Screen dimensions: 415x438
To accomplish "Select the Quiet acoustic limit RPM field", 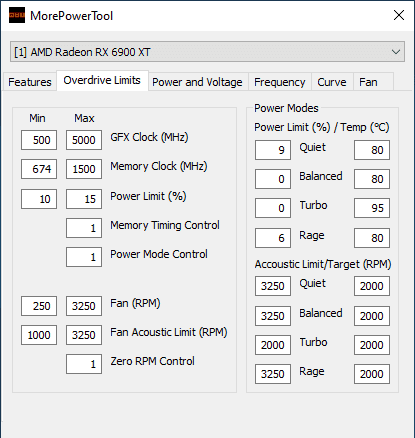I will 273,286.
